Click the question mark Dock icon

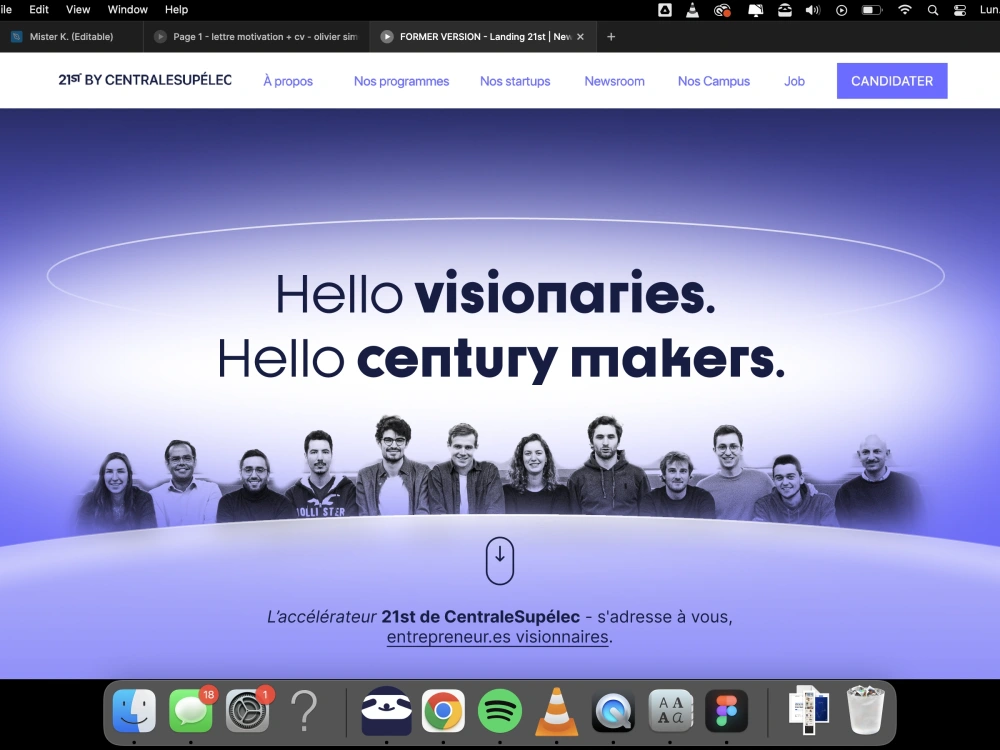point(304,710)
